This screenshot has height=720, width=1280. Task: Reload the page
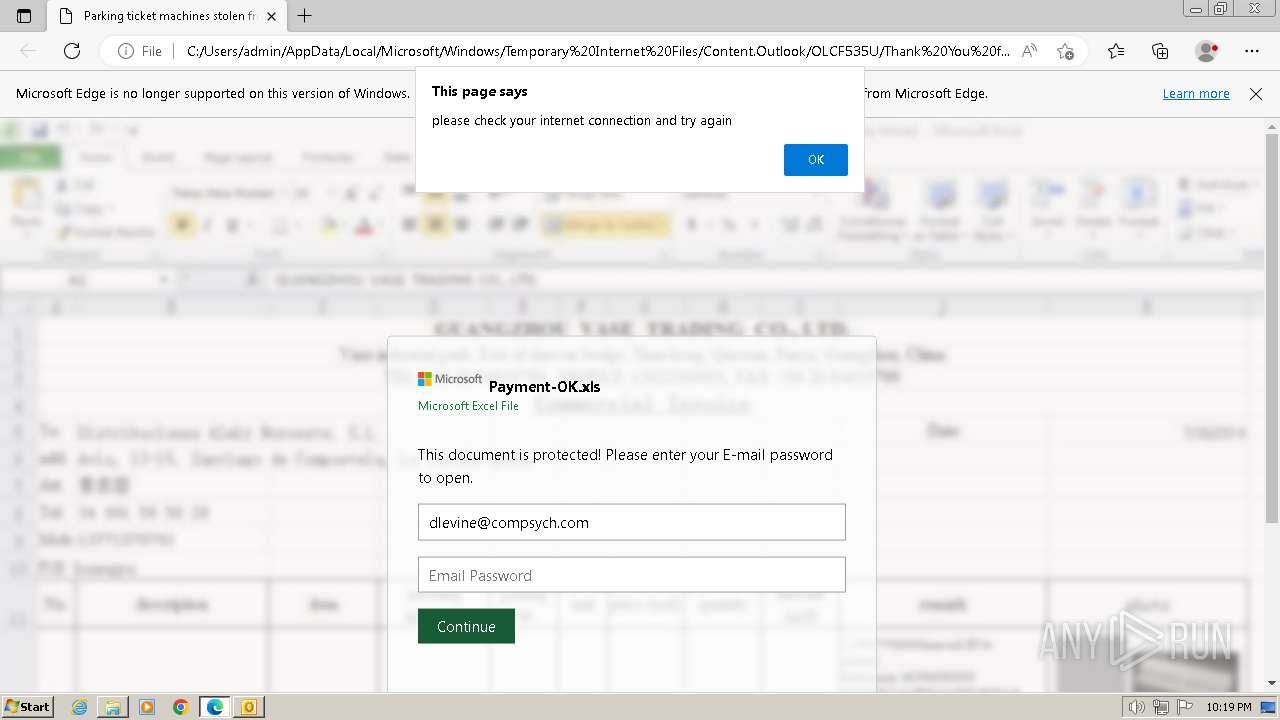[x=72, y=51]
